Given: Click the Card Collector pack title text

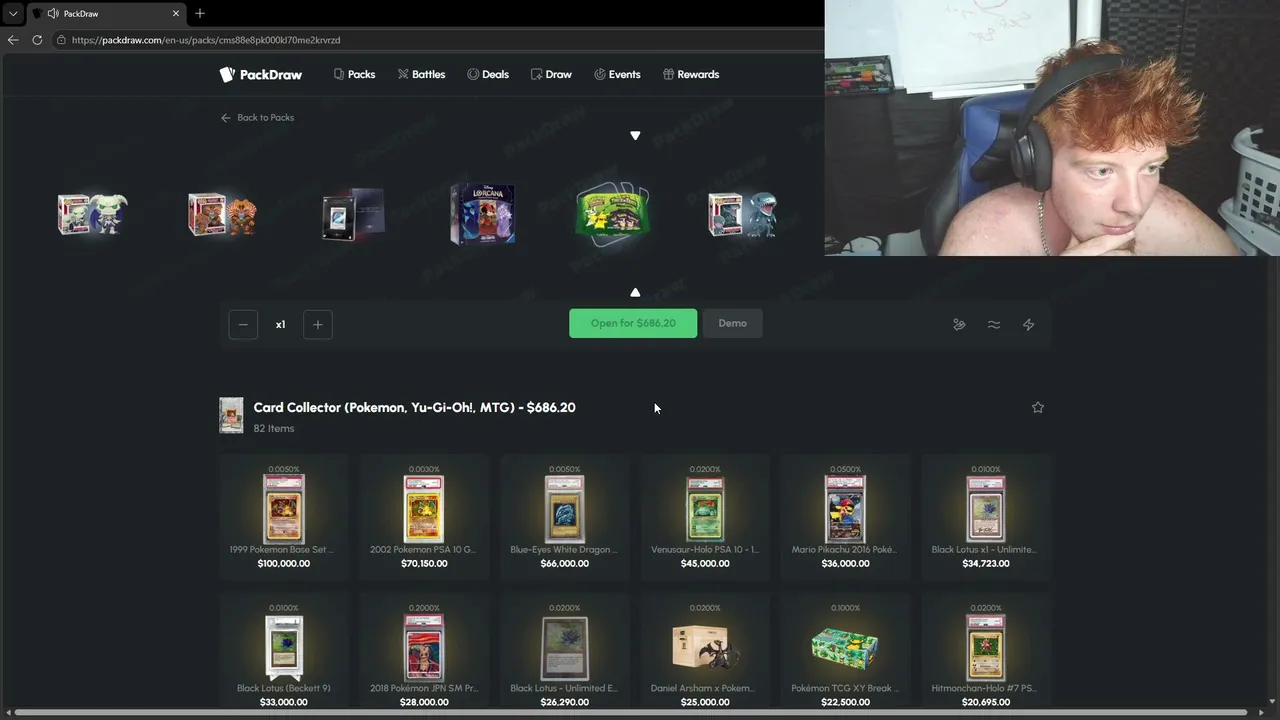Looking at the screenshot, I should click(x=414, y=407).
